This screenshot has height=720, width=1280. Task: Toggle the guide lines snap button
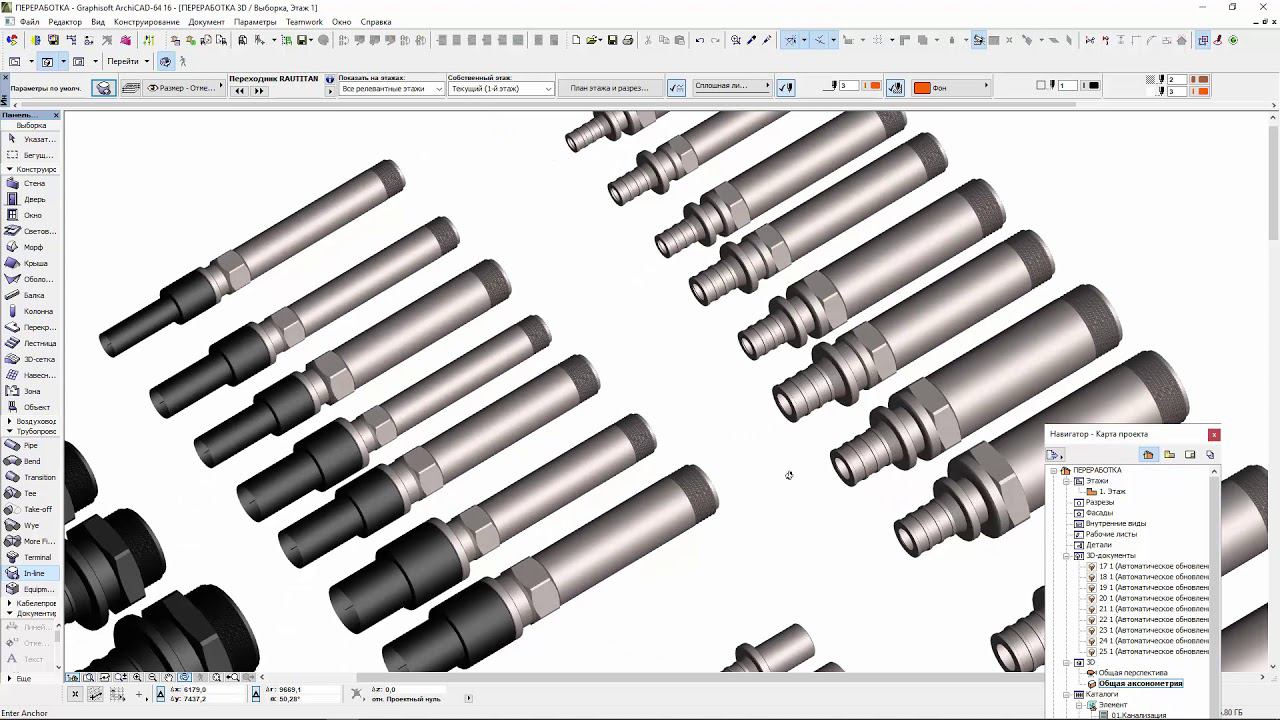click(791, 40)
